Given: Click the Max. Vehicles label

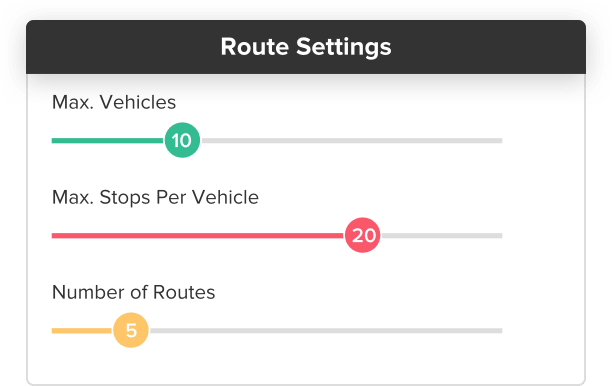Looking at the screenshot, I should pyautogui.click(x=114, y=102).
